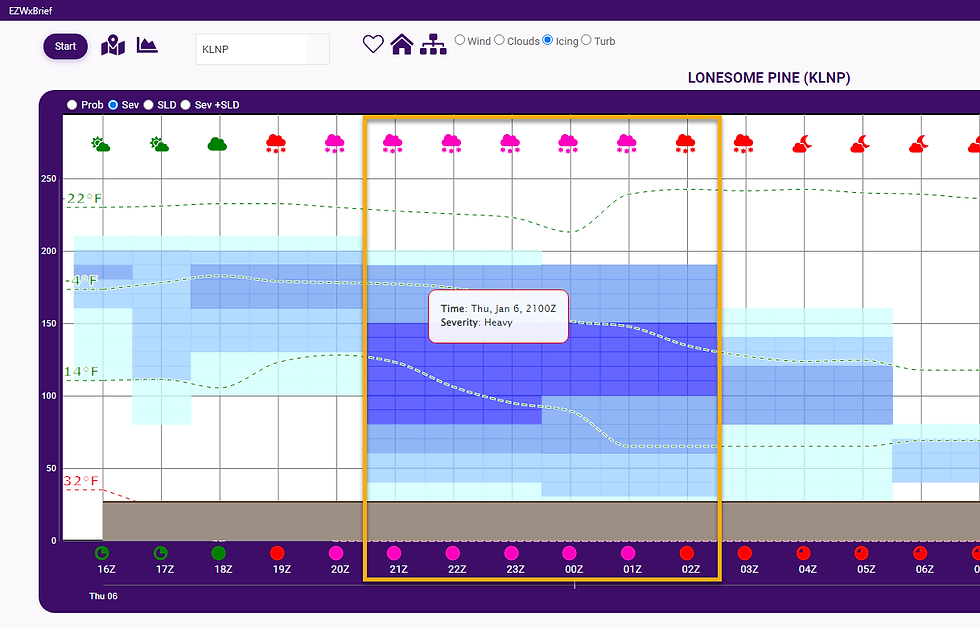
Task: Select the Prob radio button
Action: pyautogui.click(x=72, y=105)
